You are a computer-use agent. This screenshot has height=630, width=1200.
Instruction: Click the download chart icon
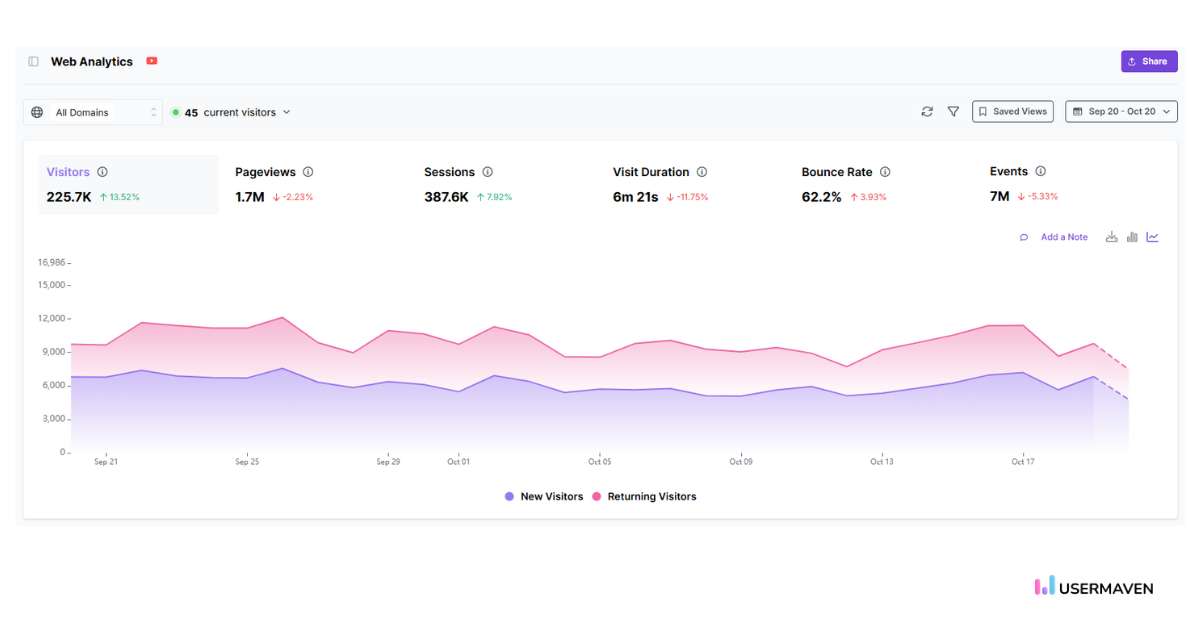(1111, 237)
